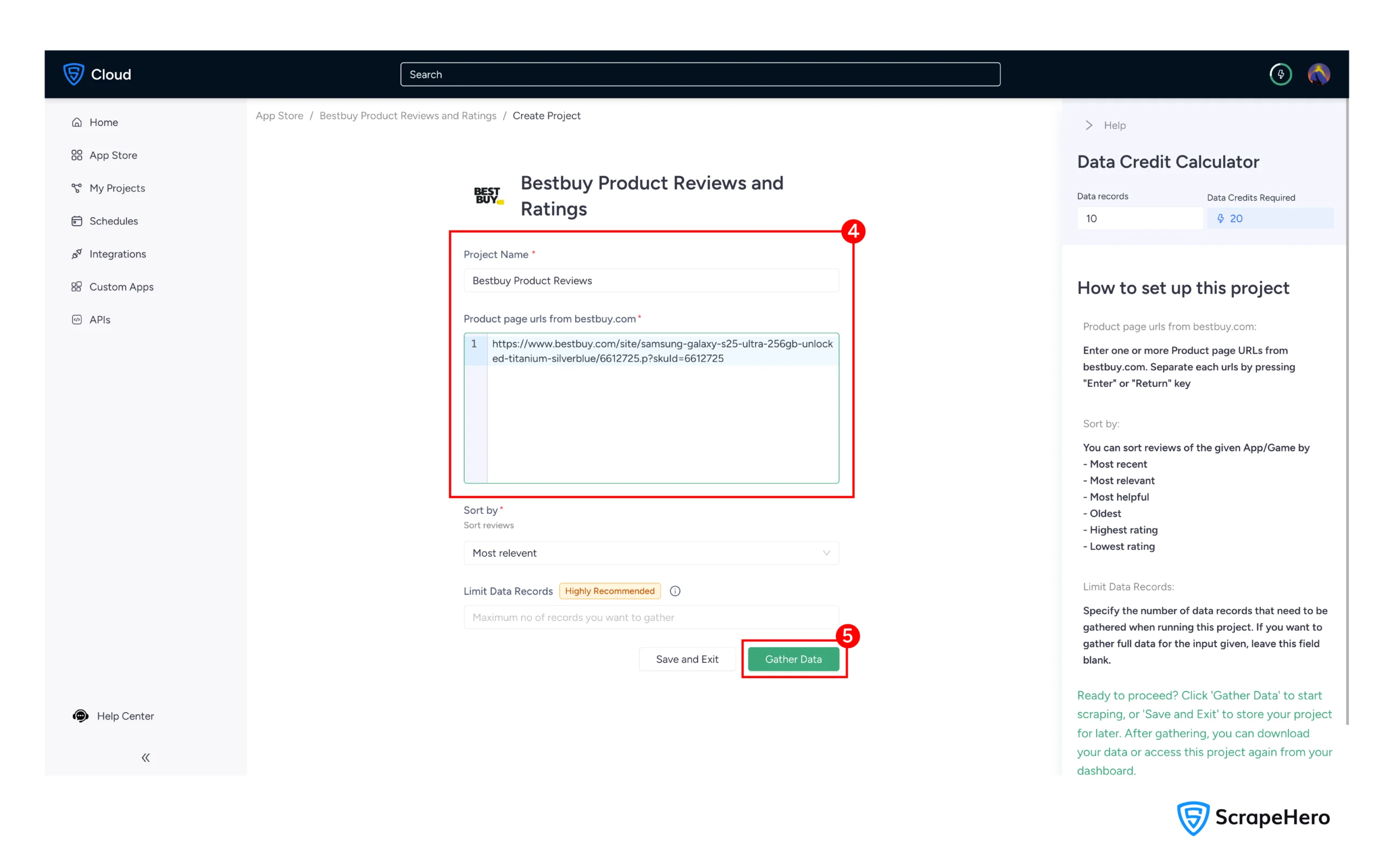
Task: Open Help Center chat icon
Action: pyautogui.click(x=81, y=715)
